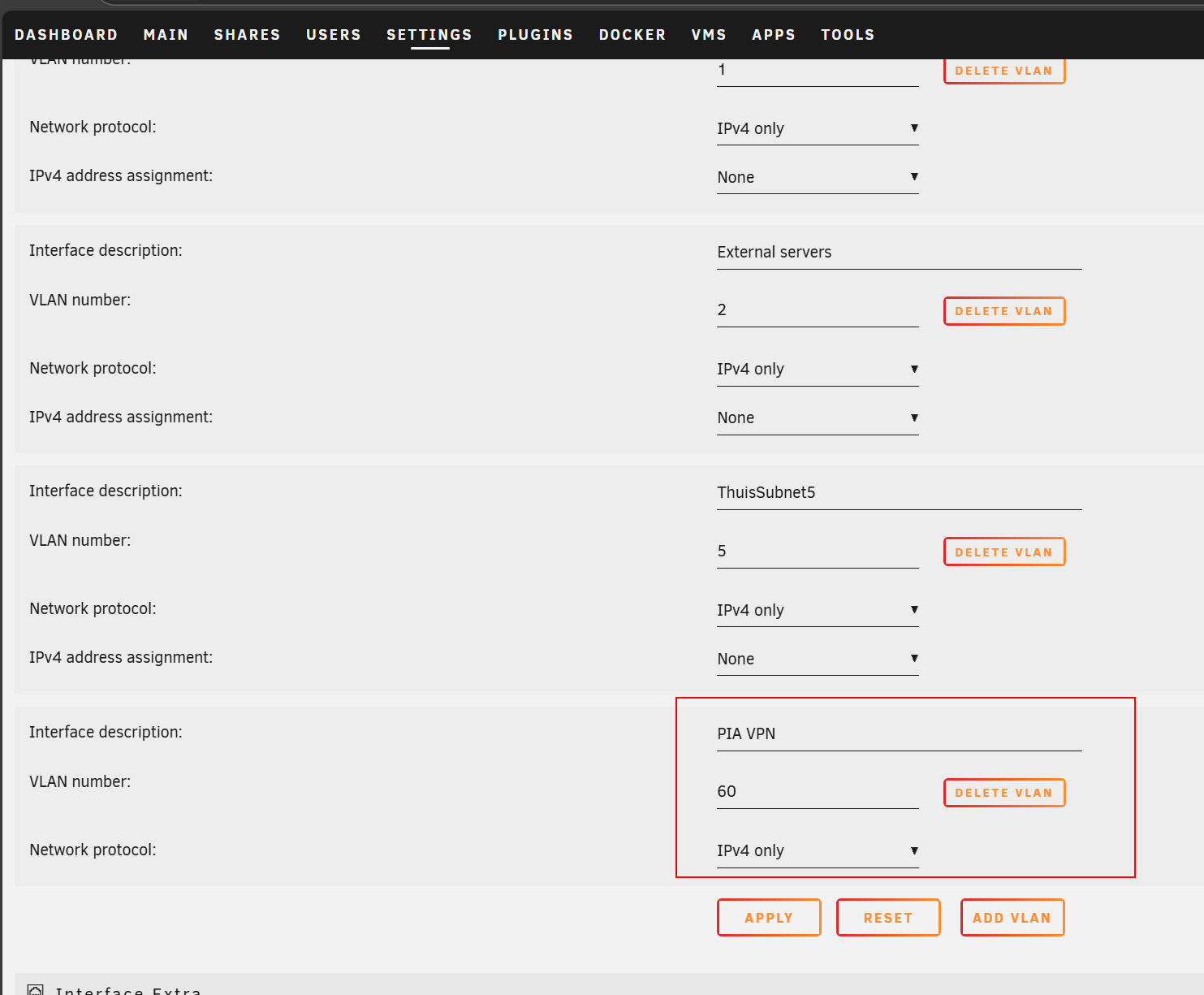Edit the External servers description field
This screenshot has width=1204, height=995.
click(x=900, y=252)
